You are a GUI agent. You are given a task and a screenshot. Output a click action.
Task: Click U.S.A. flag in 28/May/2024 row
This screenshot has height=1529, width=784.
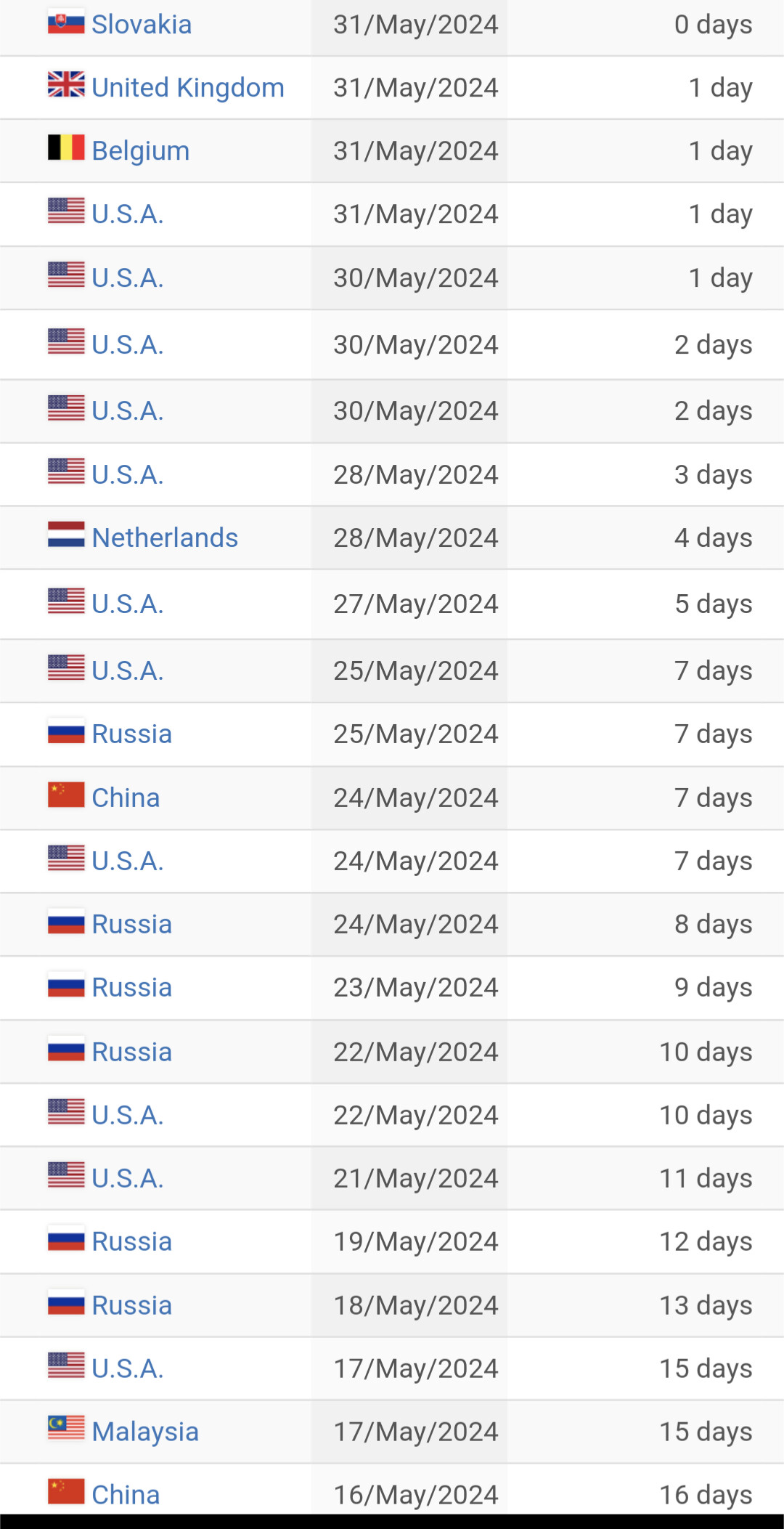click(66, 471)
